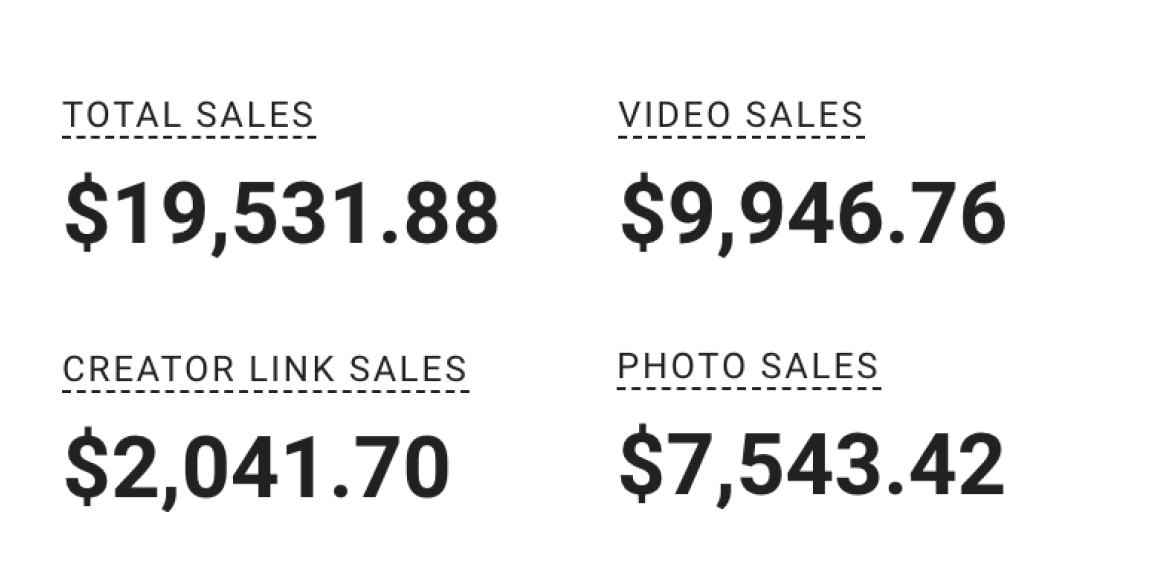Click the .88 cents in the total sales figure
This screenshot has width=1162, height=587.
[x=440, y=215]
